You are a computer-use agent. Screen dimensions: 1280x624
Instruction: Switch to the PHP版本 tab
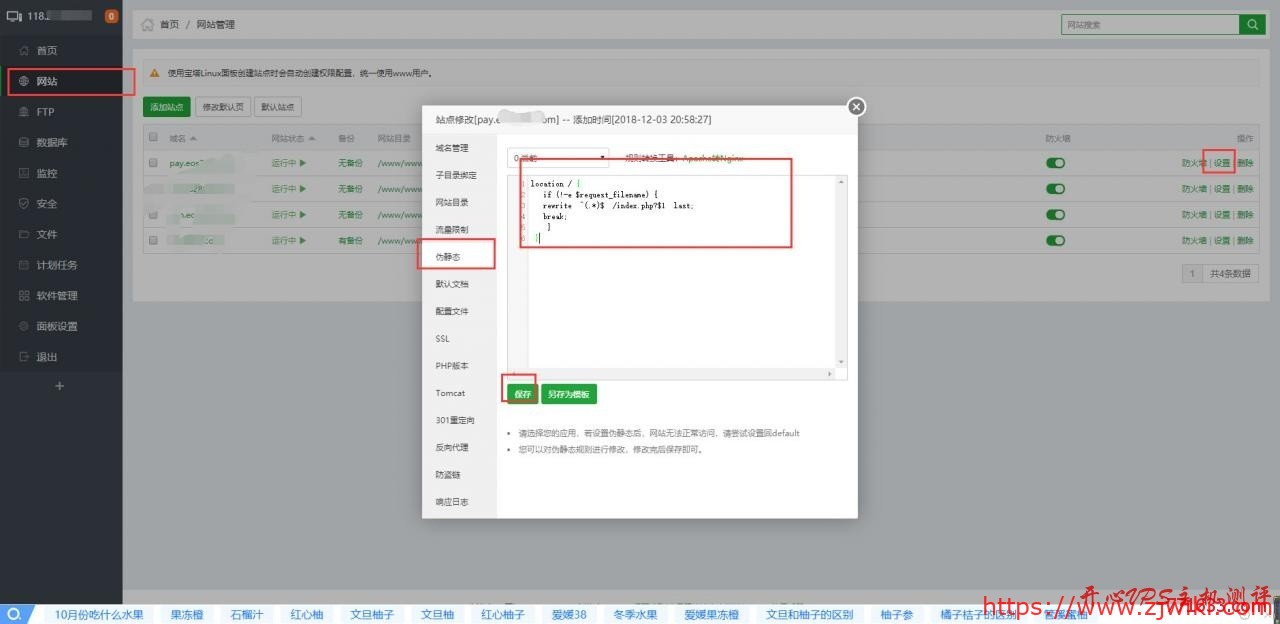point(452,366)
